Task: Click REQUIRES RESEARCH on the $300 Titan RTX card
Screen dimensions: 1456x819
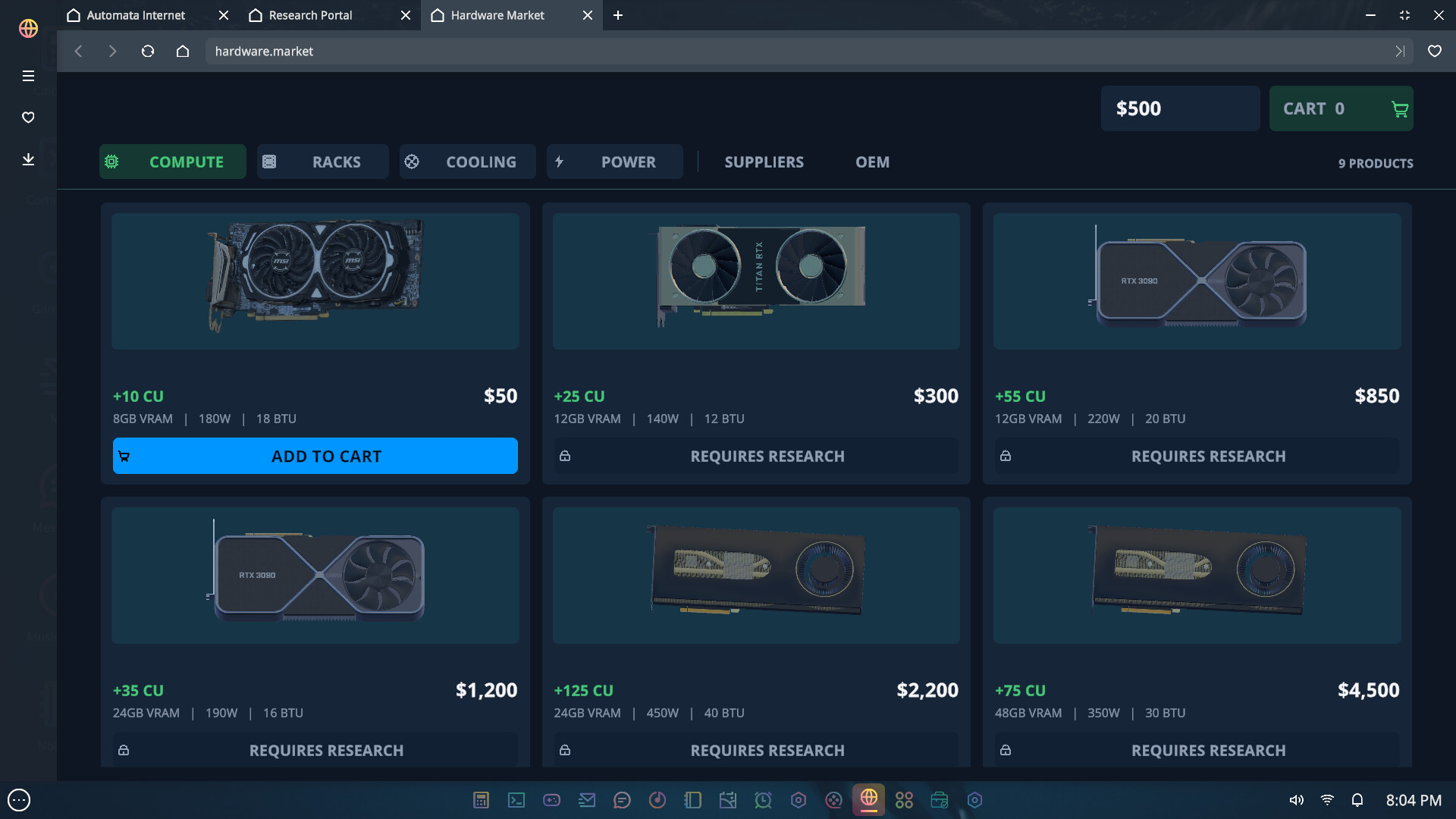Action: [756, 456]
